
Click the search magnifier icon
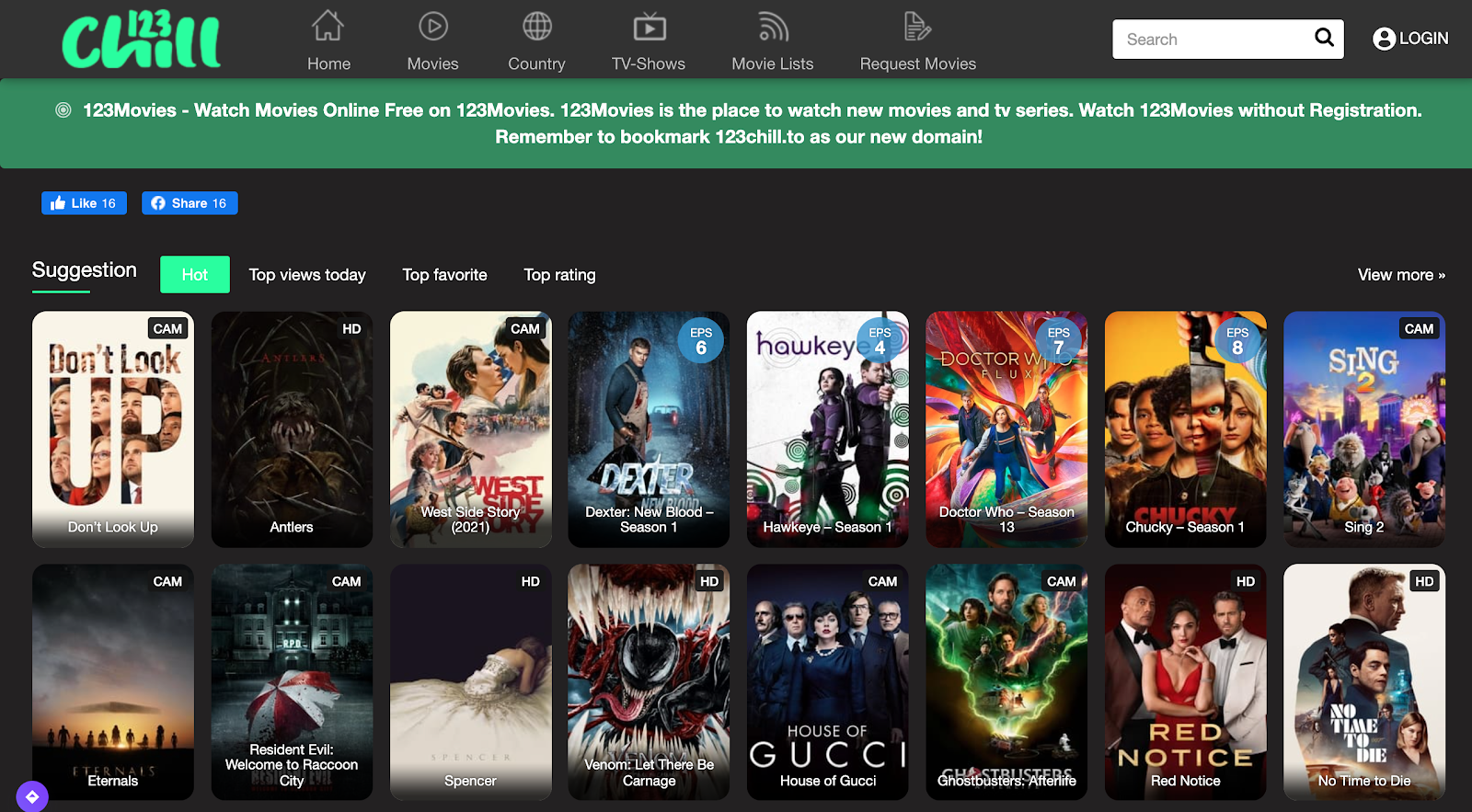click(1324, 38)
